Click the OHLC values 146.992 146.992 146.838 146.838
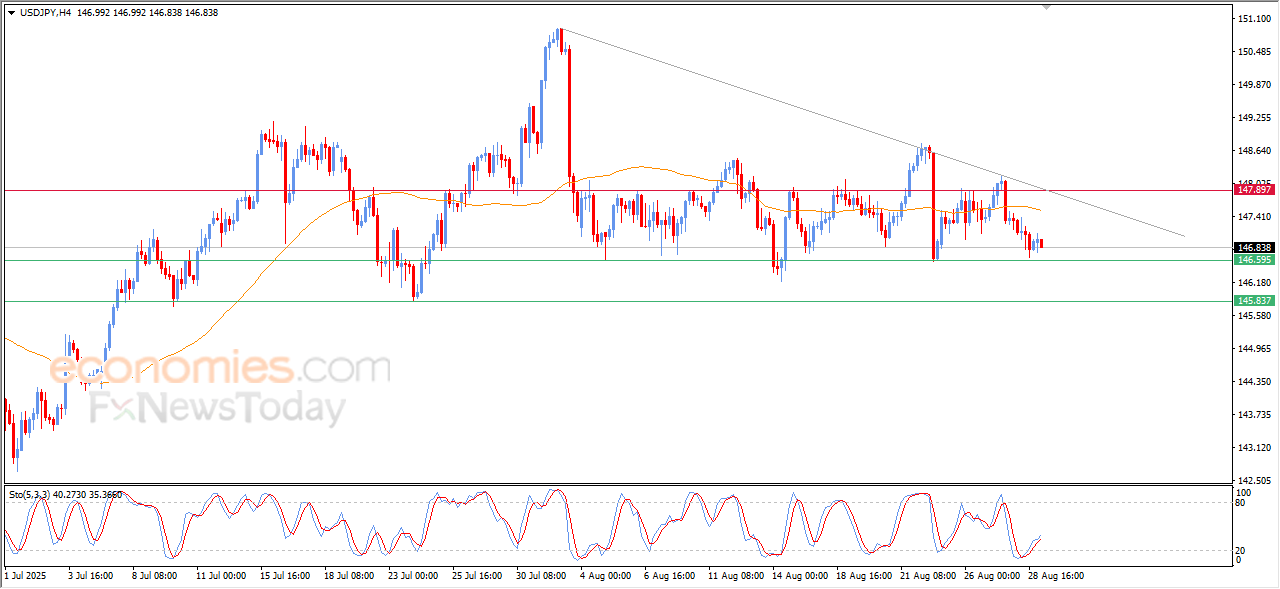The height and width of the screenshot is (589, 1280). [x=146, y=13]
